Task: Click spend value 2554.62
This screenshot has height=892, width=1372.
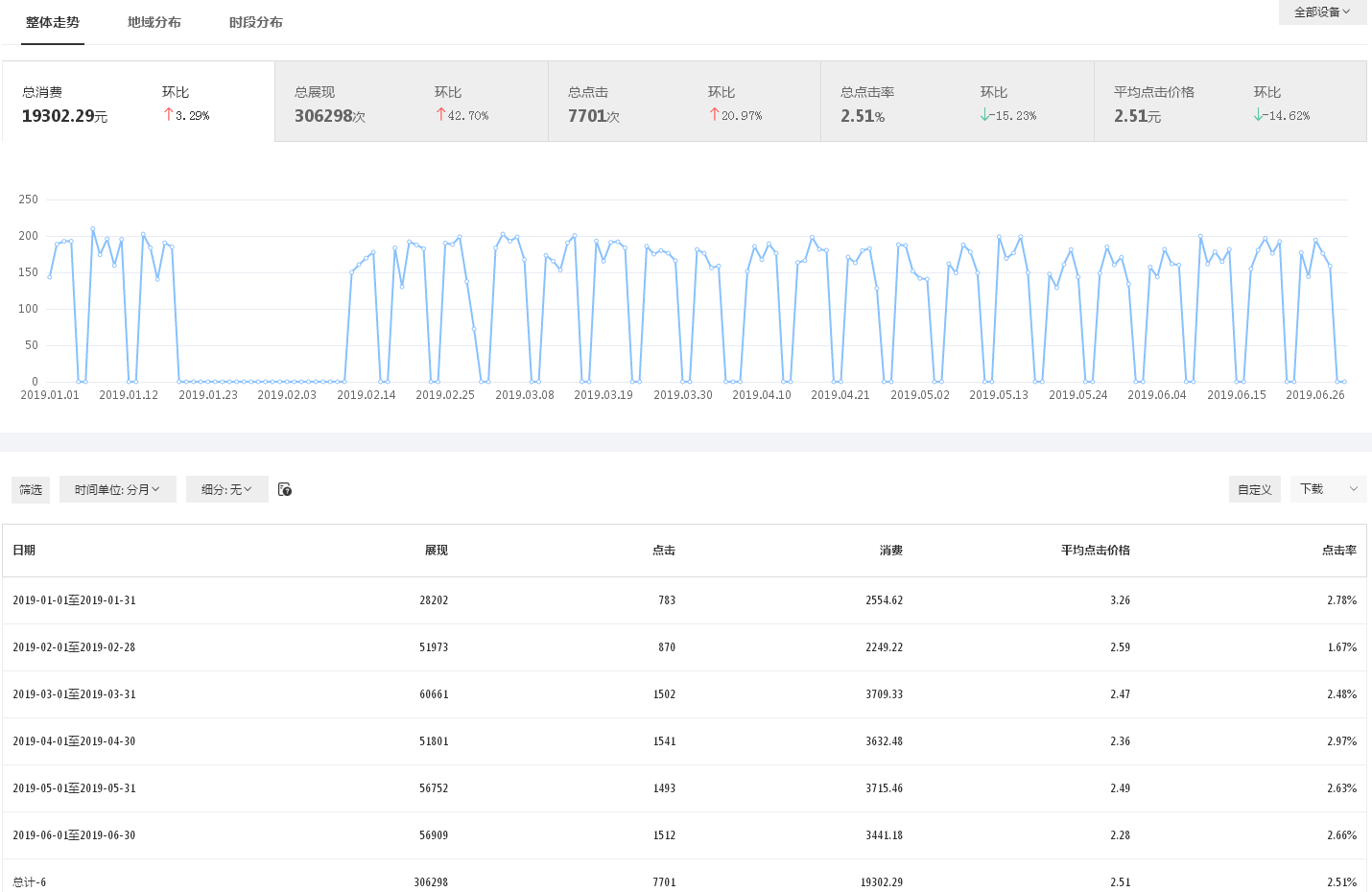Action: (885, 600)
